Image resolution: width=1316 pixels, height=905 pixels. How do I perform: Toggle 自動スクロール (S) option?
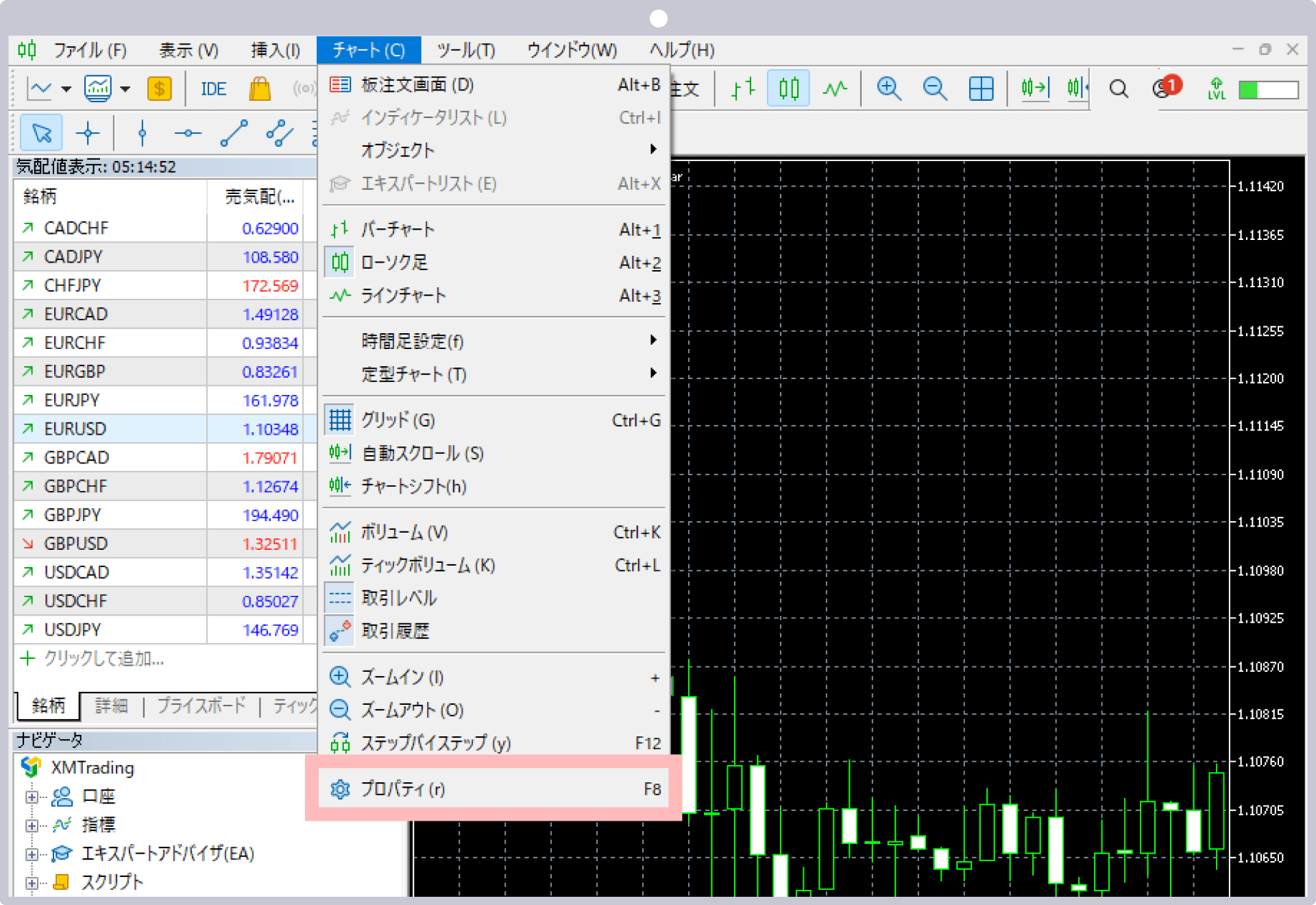pyautogui.click(x=493, y=452)
